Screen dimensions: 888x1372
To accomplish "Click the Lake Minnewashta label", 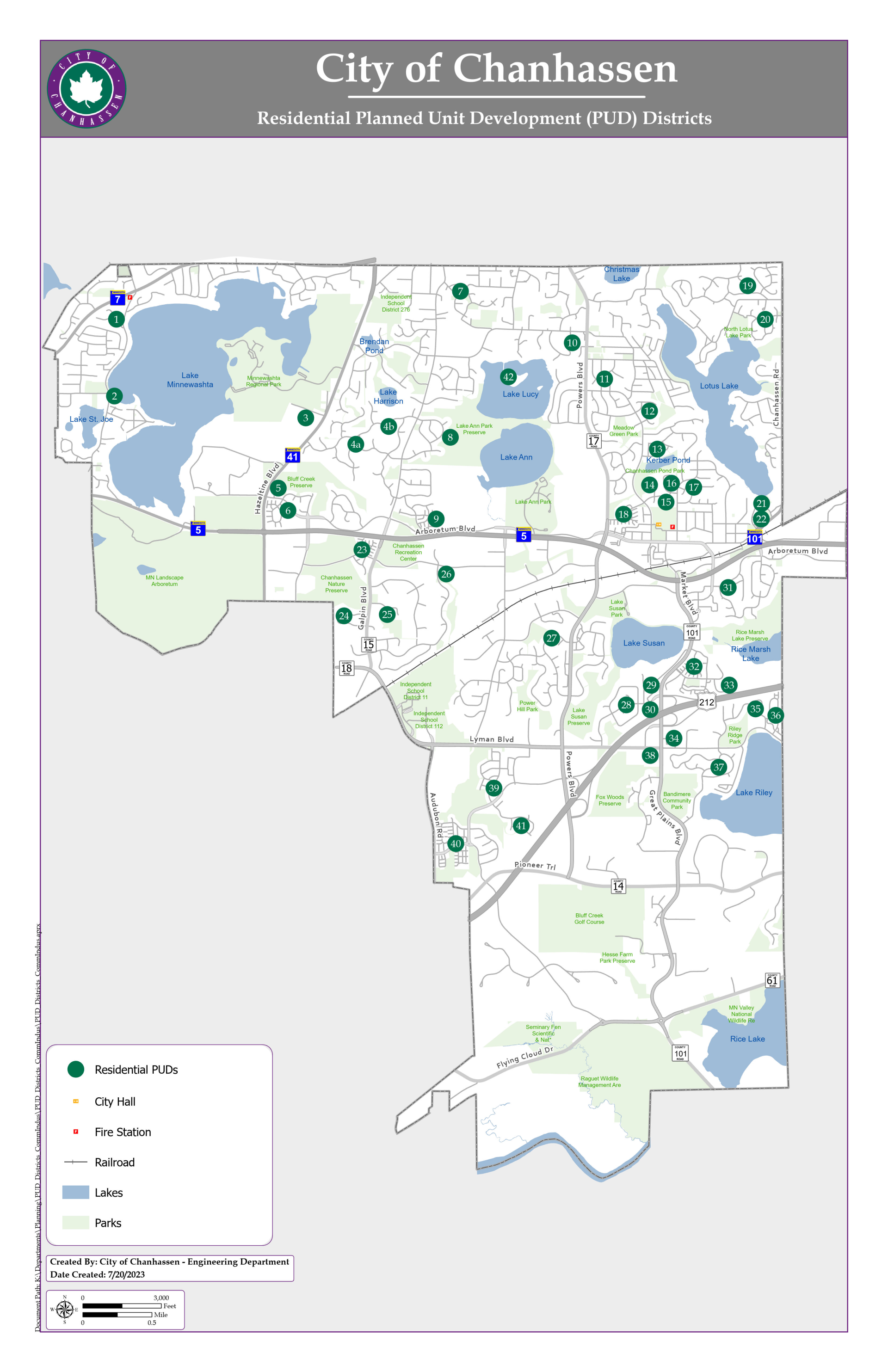I will point(190,380).
